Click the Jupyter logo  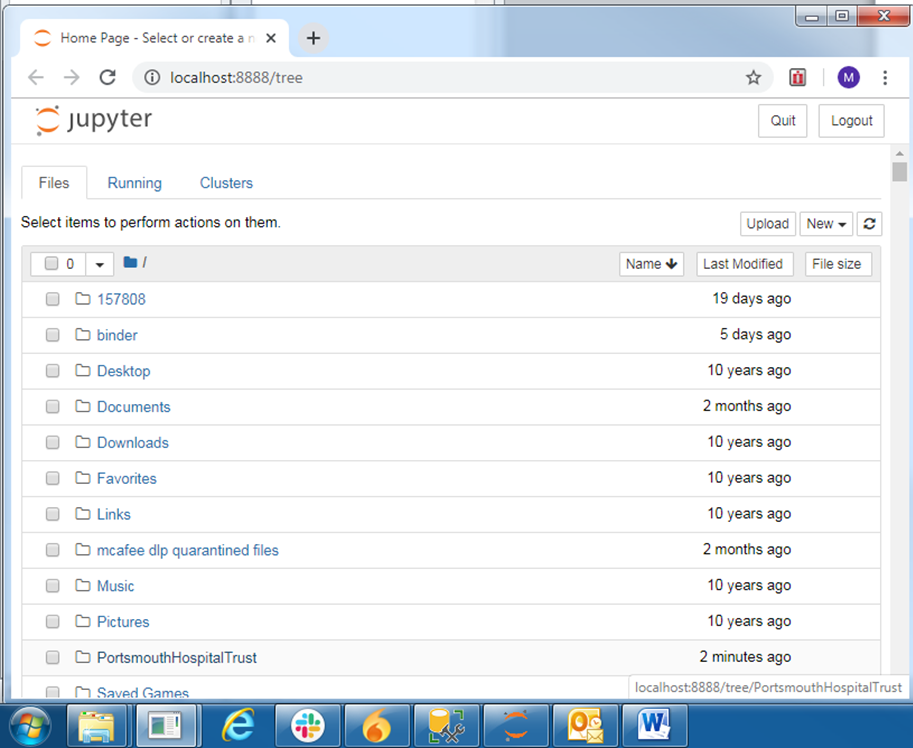(x=93, y=120)
